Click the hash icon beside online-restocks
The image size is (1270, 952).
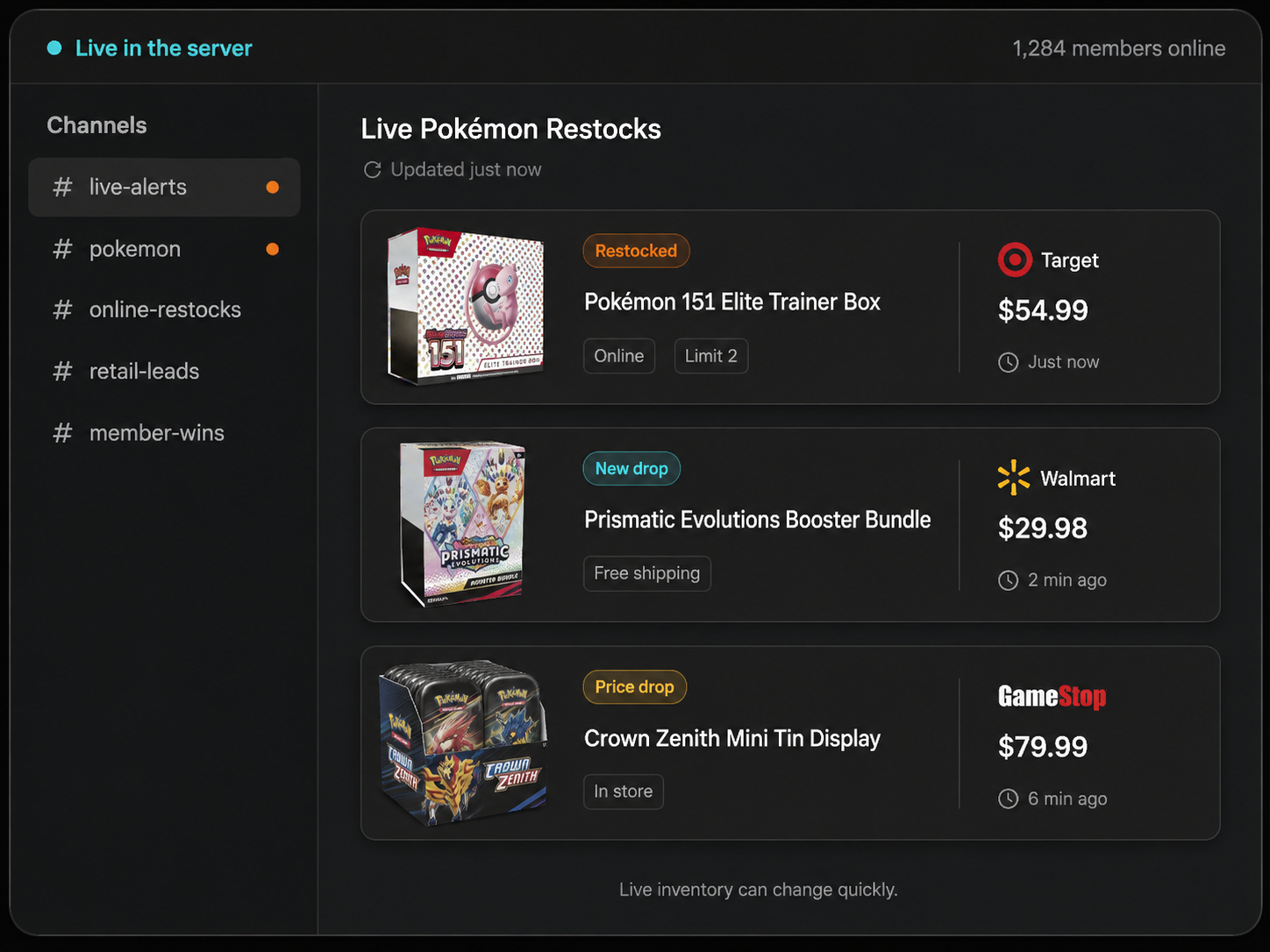click(x=62, y=309)
